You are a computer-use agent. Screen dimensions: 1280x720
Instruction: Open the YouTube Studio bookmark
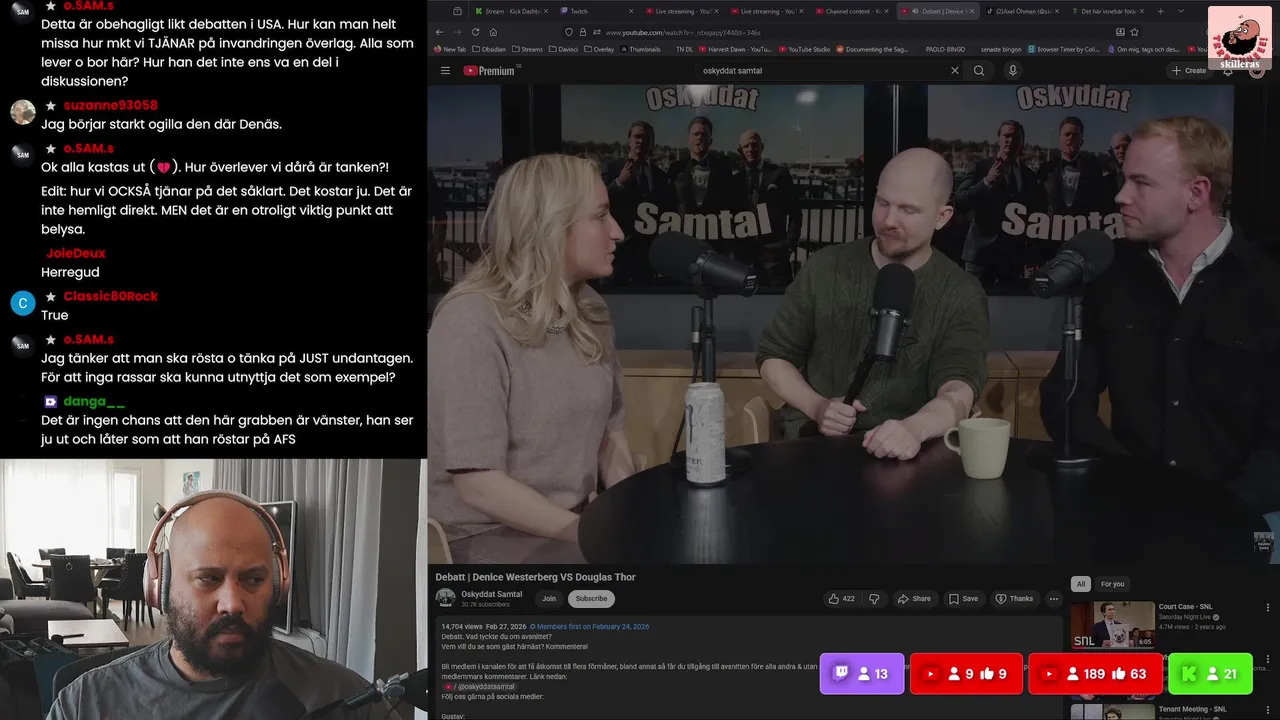tap(804, 49)
